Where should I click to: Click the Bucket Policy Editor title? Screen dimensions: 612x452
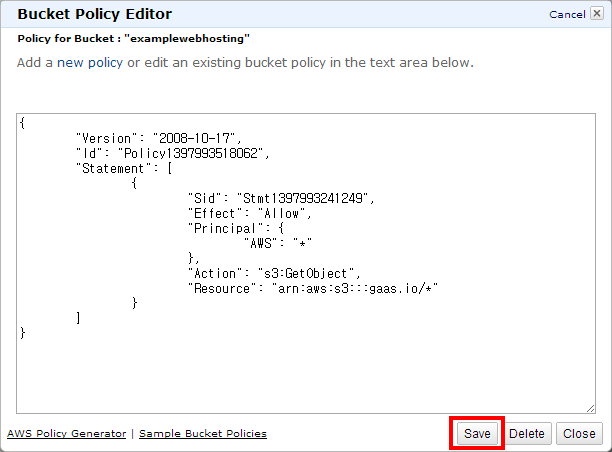(95, 15)
